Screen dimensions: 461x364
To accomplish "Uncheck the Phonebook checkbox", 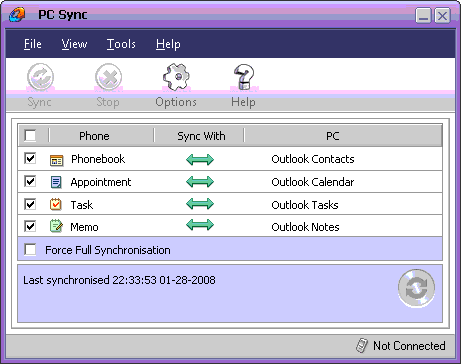I will [x=30, y=158].
